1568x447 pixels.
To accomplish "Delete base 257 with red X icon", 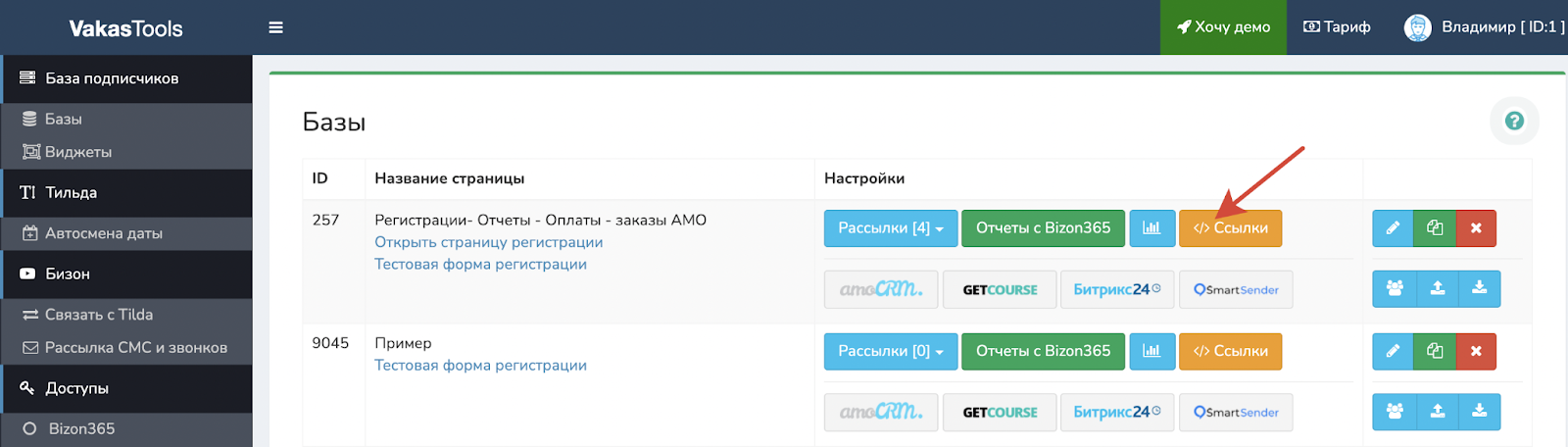I will pos(1476,228).
